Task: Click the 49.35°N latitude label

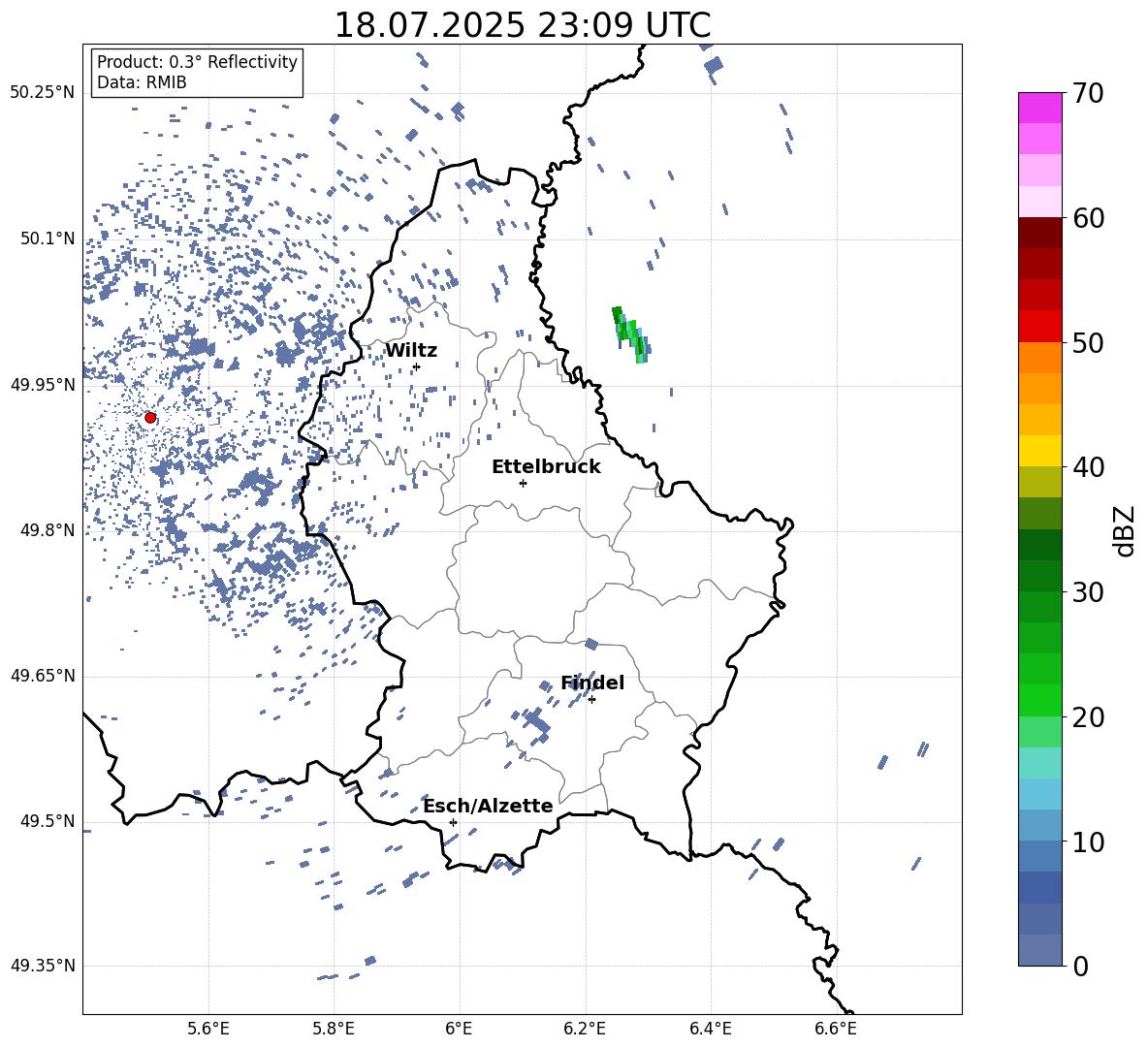Action: click(x=43, y=966)
